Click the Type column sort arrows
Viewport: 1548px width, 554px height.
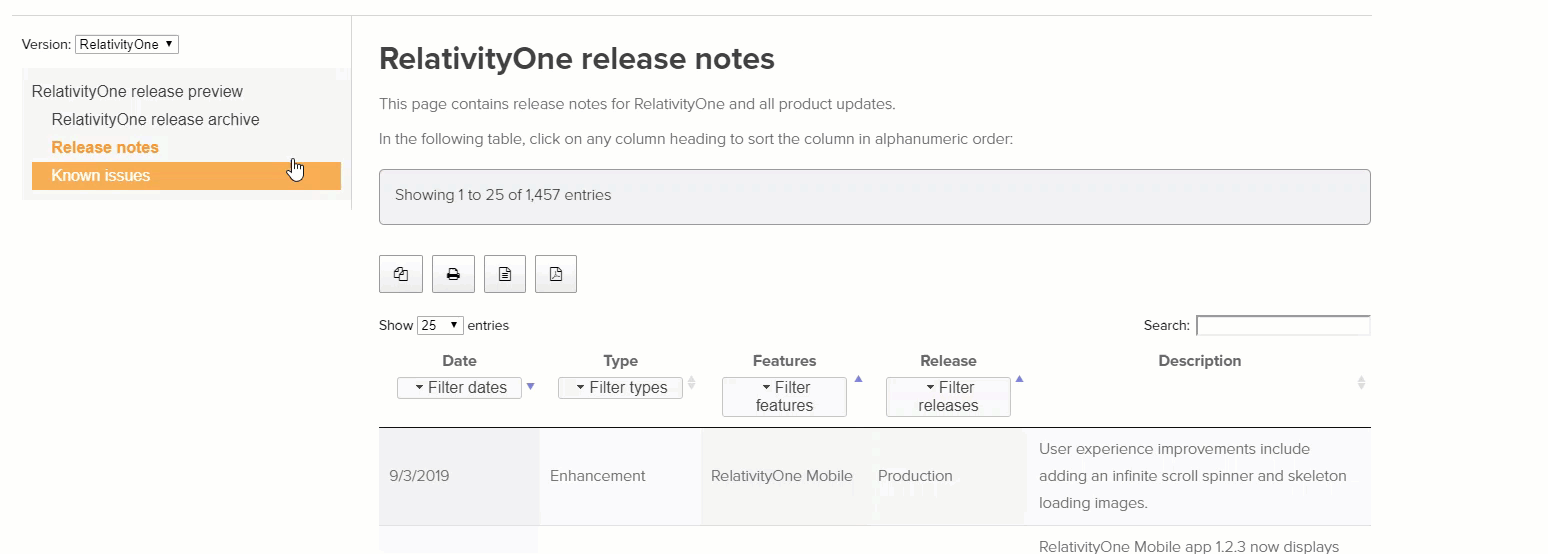tap(691, 383)
